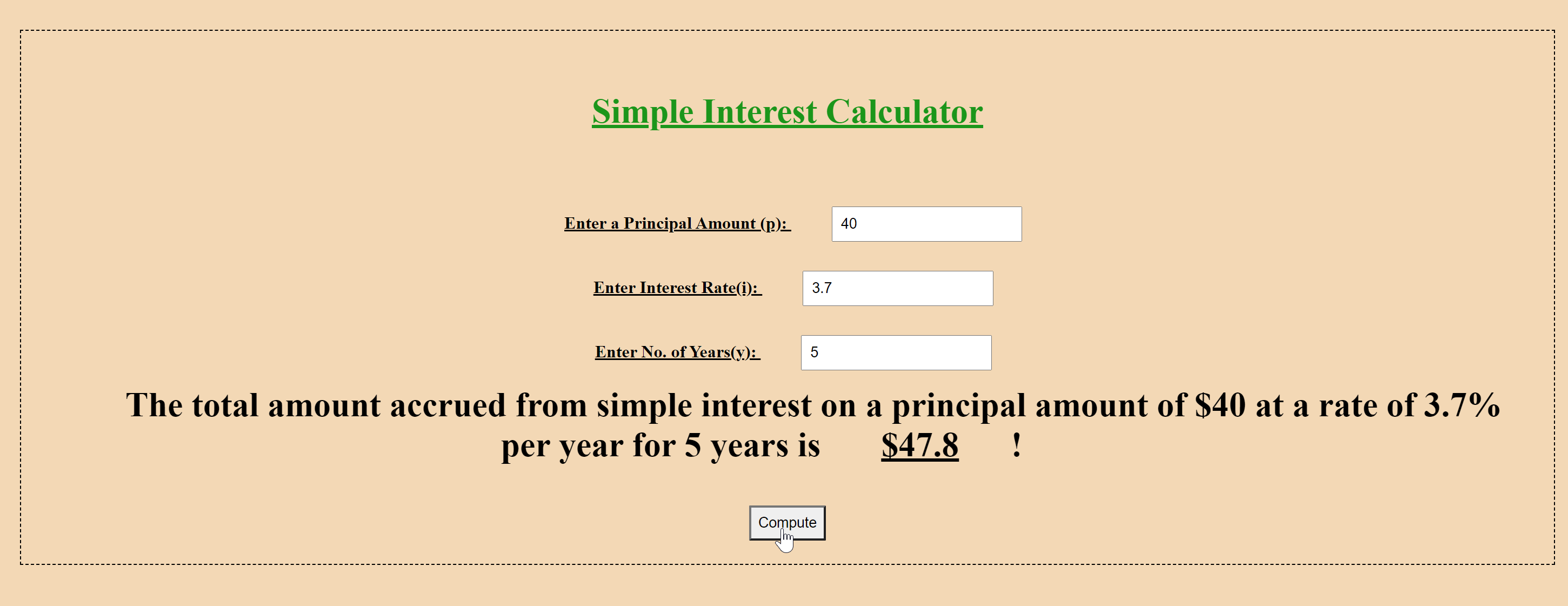Click the Simple Interest Calculator heading
Viewport: 1568px width, 606px height.
coord(783,112)
